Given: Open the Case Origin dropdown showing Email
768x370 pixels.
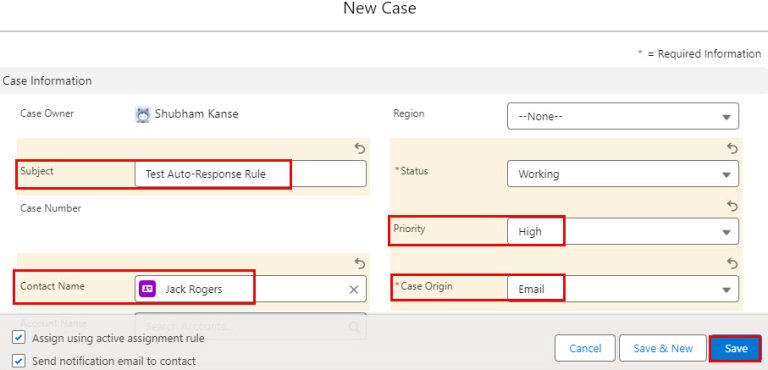Looking at the screenshot, I should 623,289.
